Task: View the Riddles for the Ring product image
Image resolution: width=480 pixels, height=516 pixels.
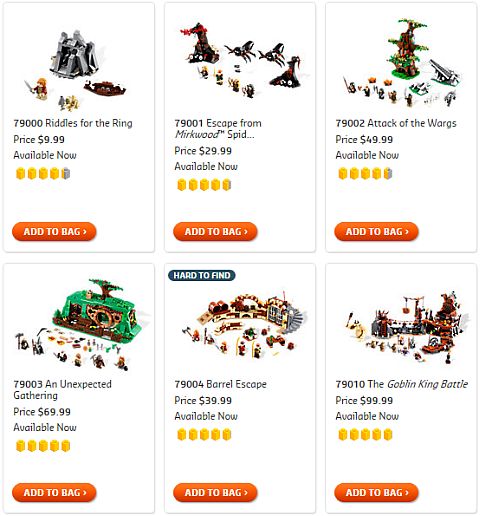Action: tap(75, 70)
